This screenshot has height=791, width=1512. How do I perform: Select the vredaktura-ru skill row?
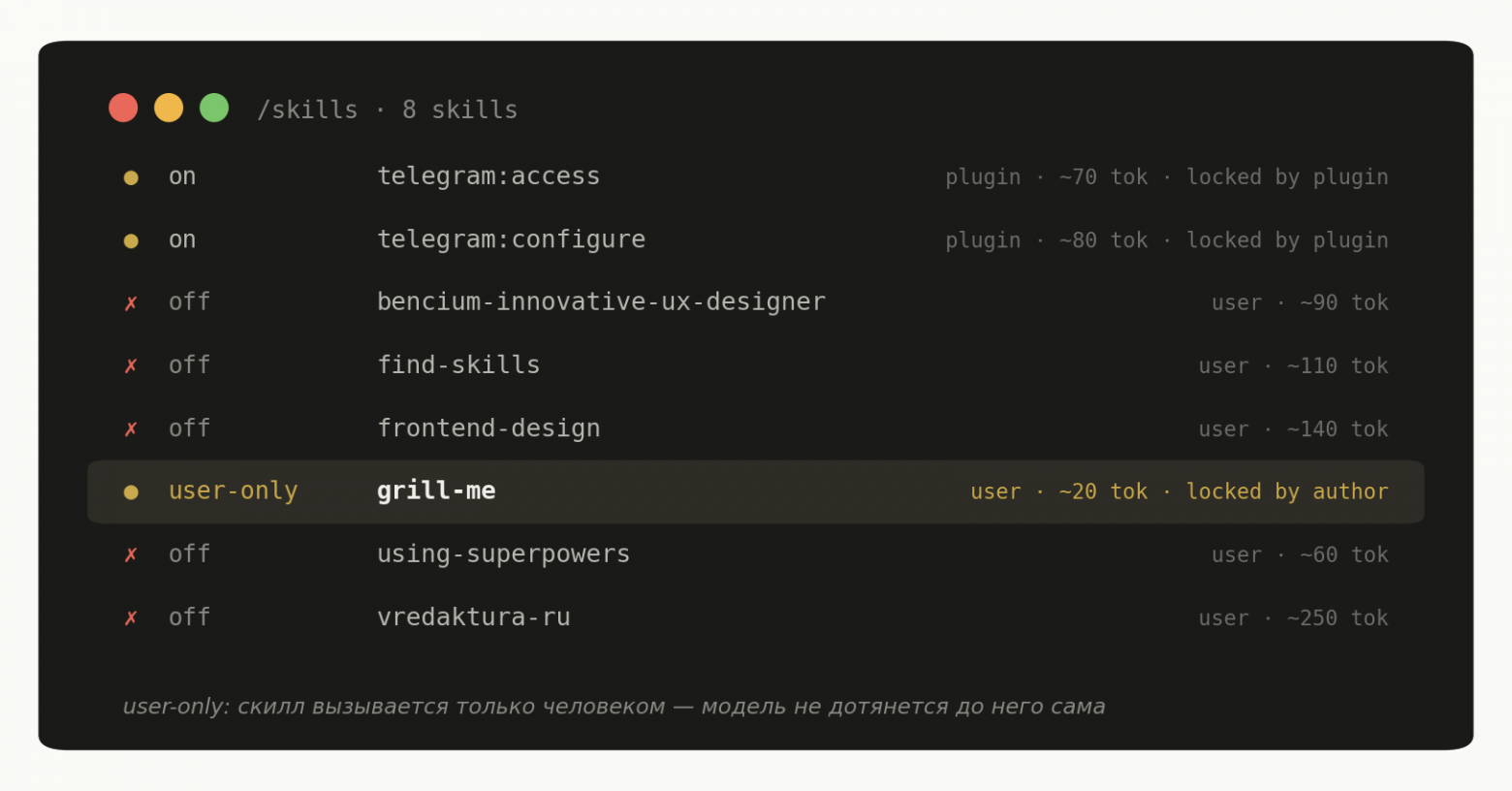(756, 617)
